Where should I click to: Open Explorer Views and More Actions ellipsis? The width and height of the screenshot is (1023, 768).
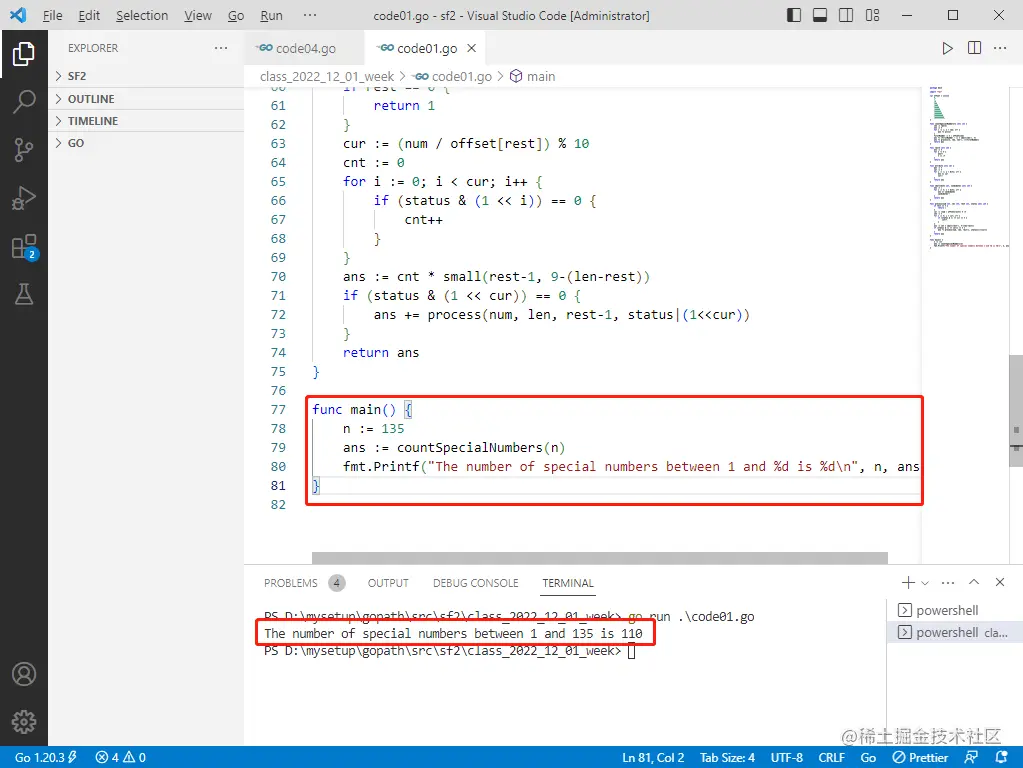coord(221,48)
